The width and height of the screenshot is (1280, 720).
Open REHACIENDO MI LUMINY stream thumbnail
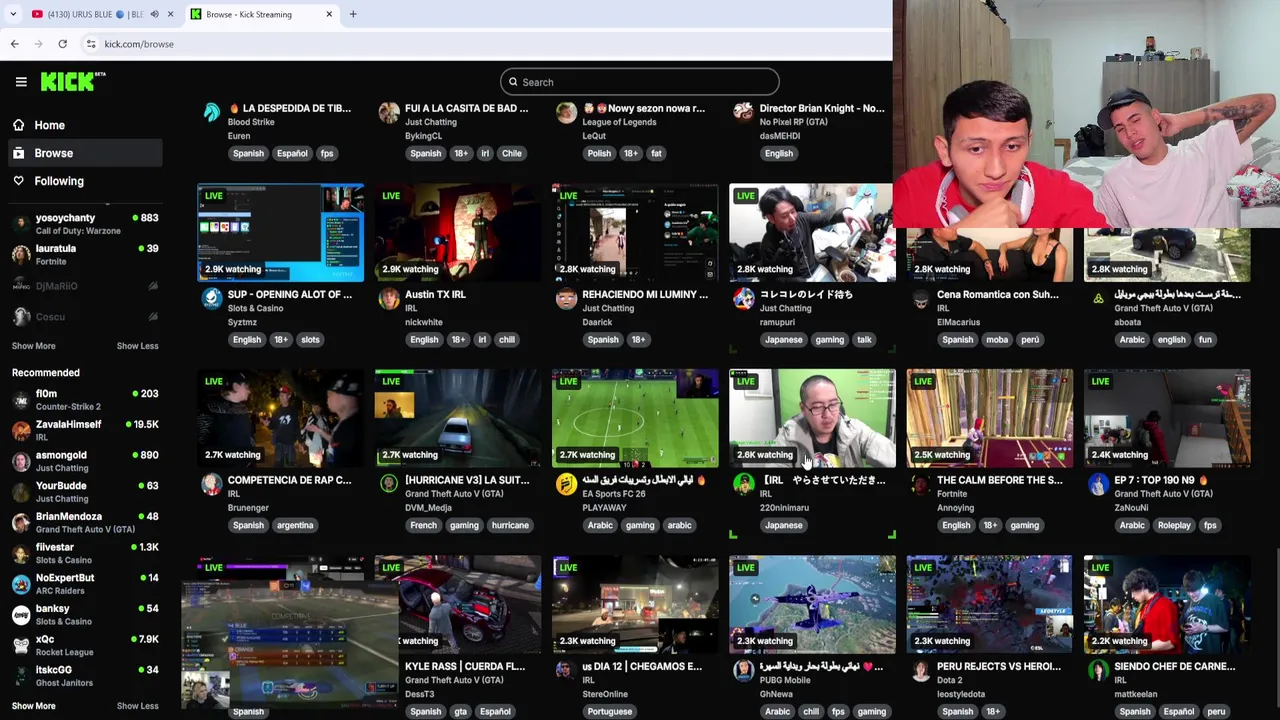635,231
